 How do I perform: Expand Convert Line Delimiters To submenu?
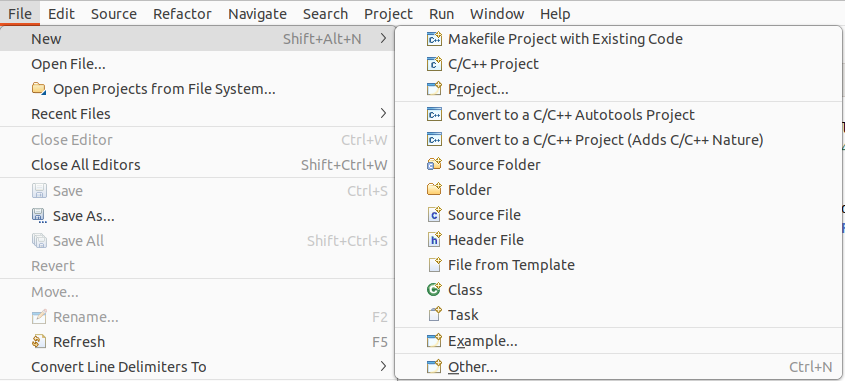point(383,366)
